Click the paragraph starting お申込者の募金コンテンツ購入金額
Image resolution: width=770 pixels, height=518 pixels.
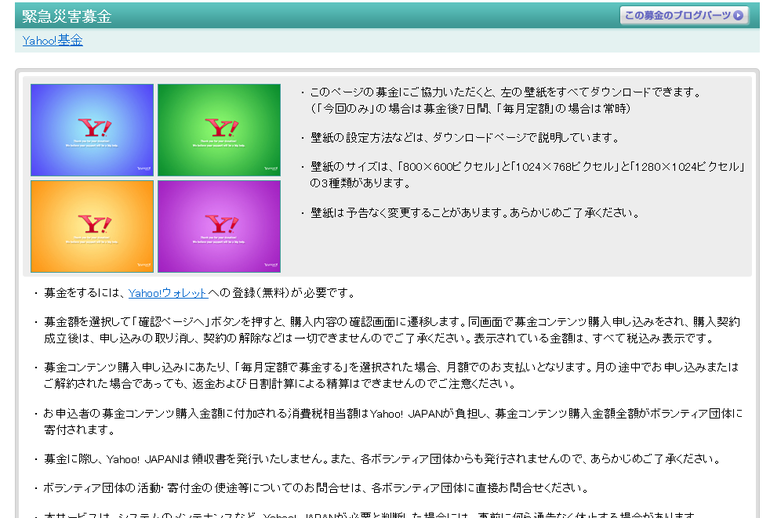click(x=393, y=421)
